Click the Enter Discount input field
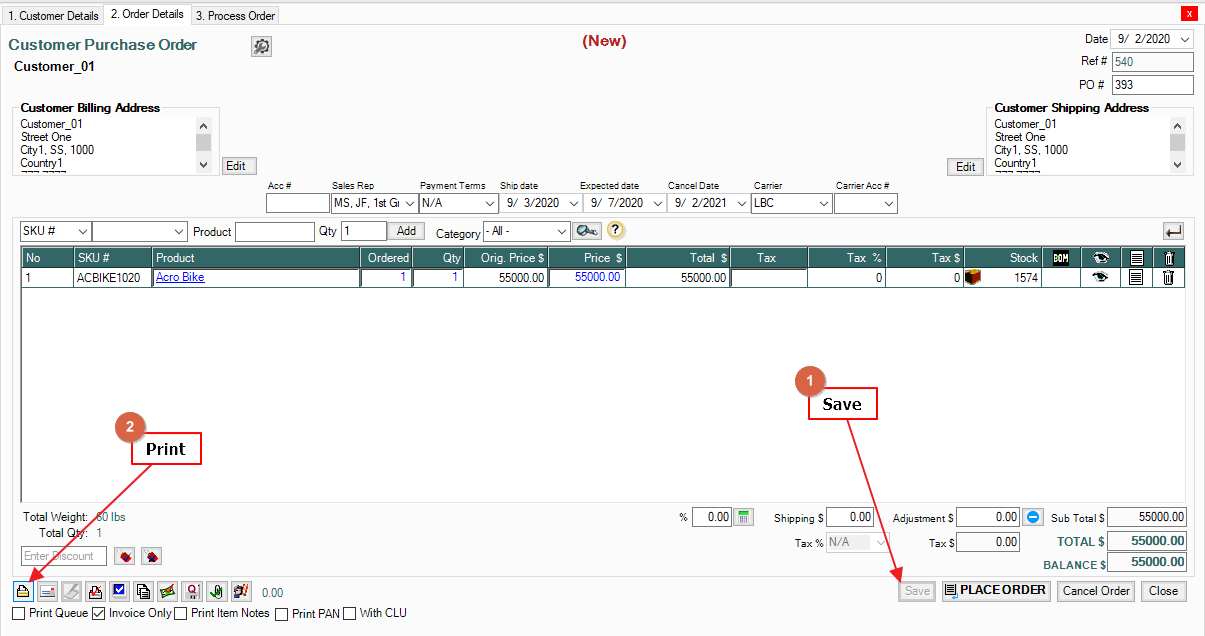This screenshot has height=636, width=1205. pos(64,556)
